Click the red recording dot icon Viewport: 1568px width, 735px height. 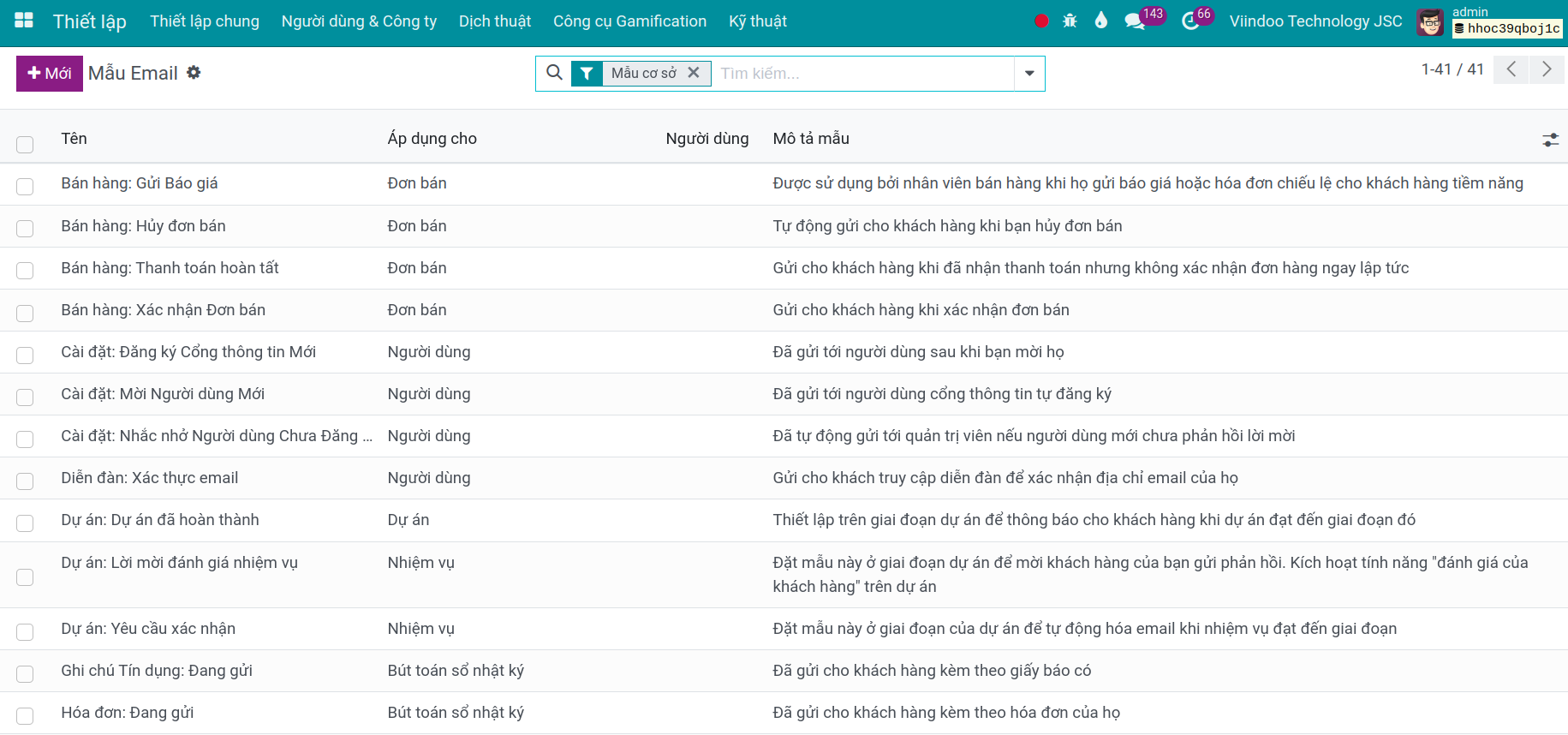pyautogui.click(x=1041, y=21)
